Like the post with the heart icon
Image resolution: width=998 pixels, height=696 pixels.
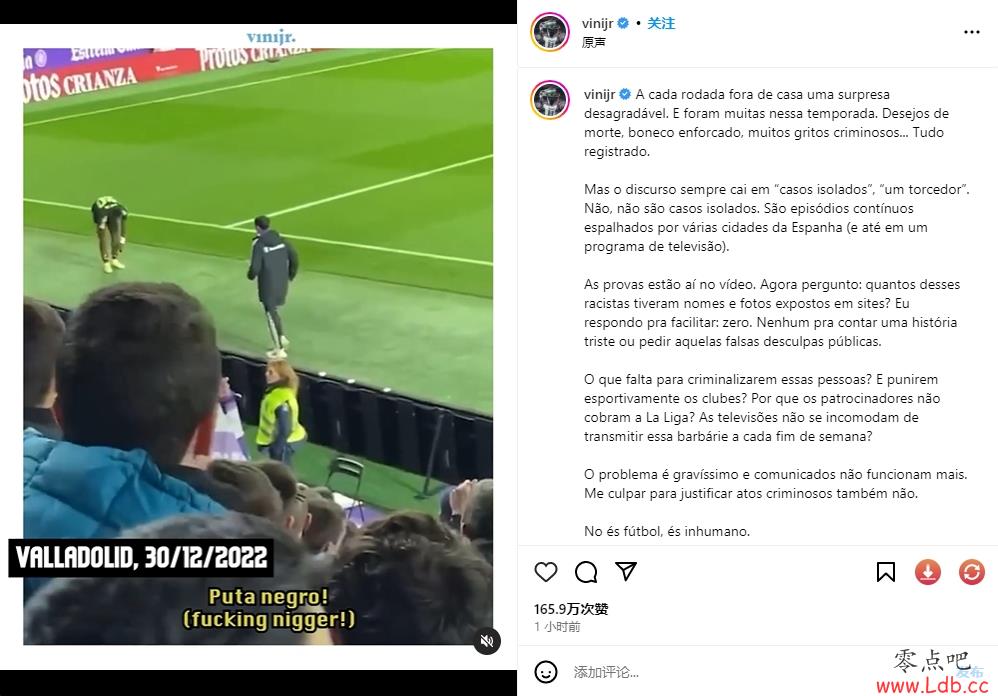tap(545, 572)
